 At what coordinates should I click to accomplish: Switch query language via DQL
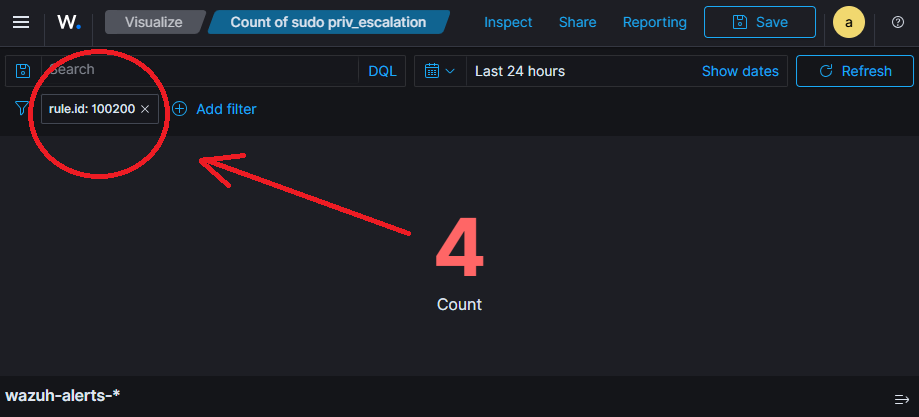coord(382,71)
